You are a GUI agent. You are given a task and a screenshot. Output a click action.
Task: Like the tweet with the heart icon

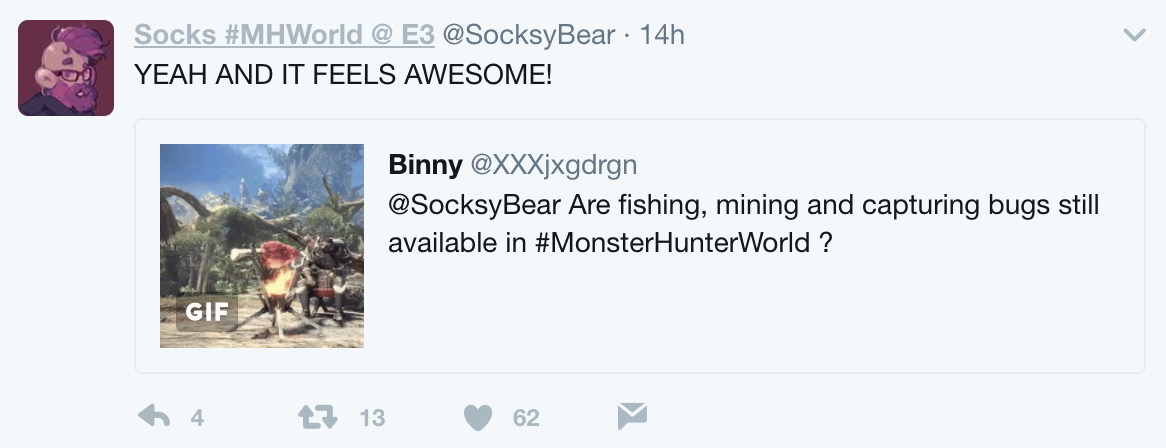coord(481,417)
